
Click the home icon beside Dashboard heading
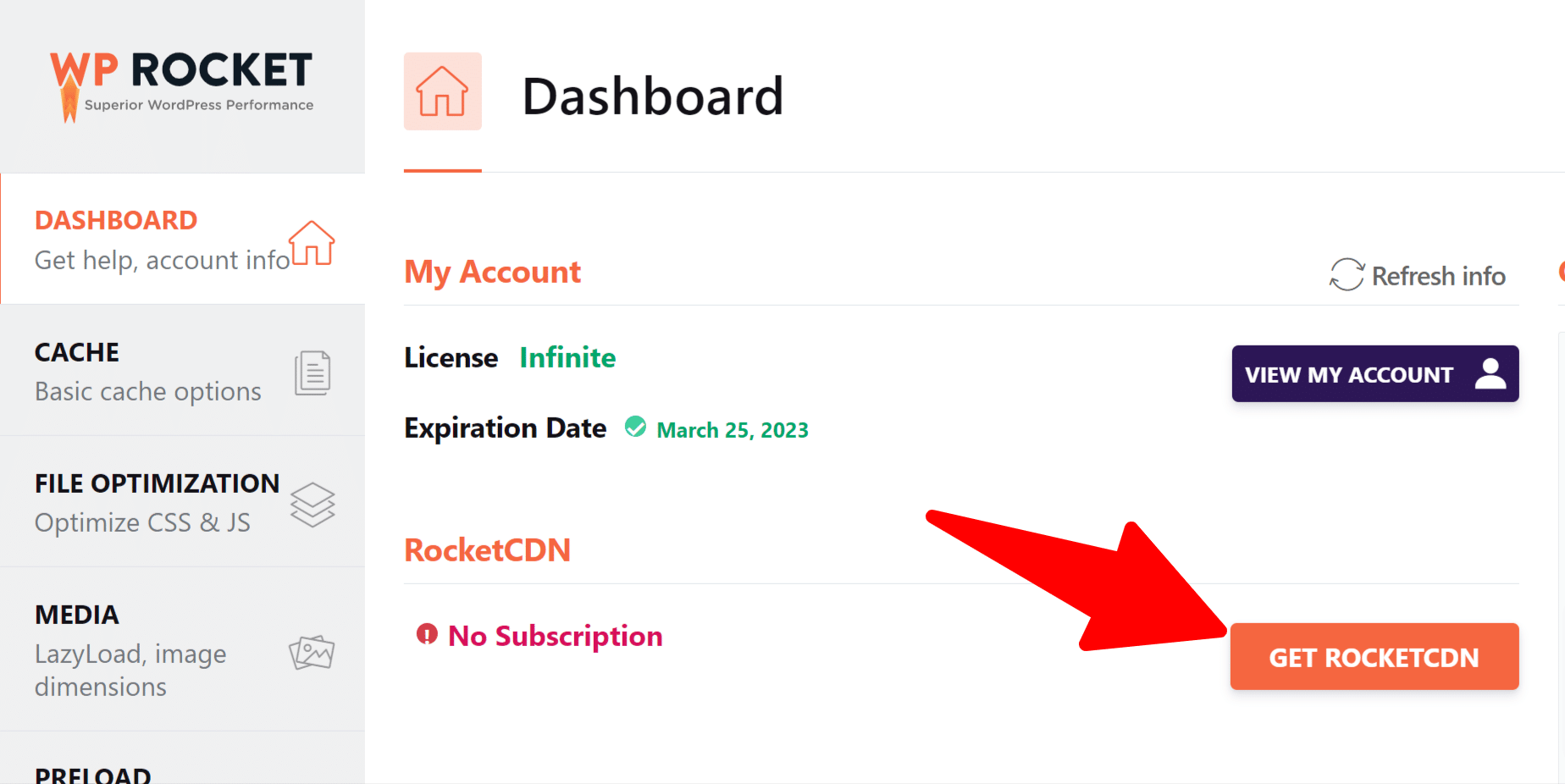click(x=442, y=91)
